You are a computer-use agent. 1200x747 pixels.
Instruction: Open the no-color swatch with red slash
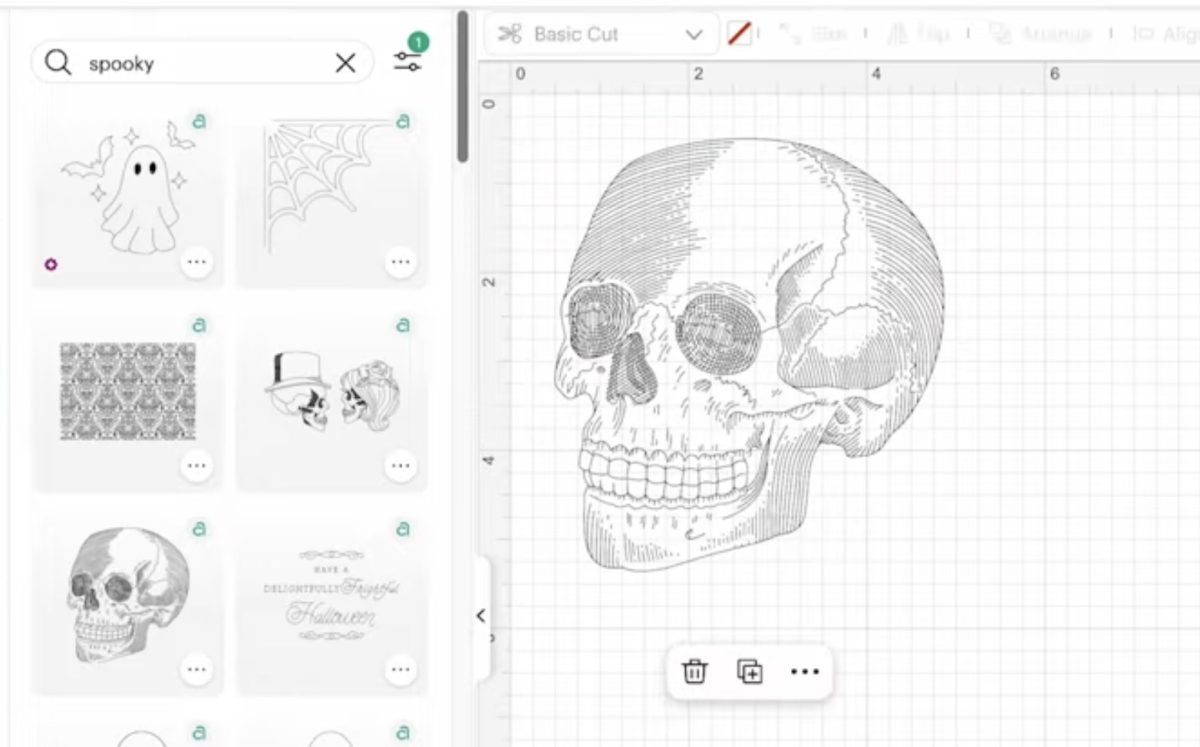click(739, 34)
